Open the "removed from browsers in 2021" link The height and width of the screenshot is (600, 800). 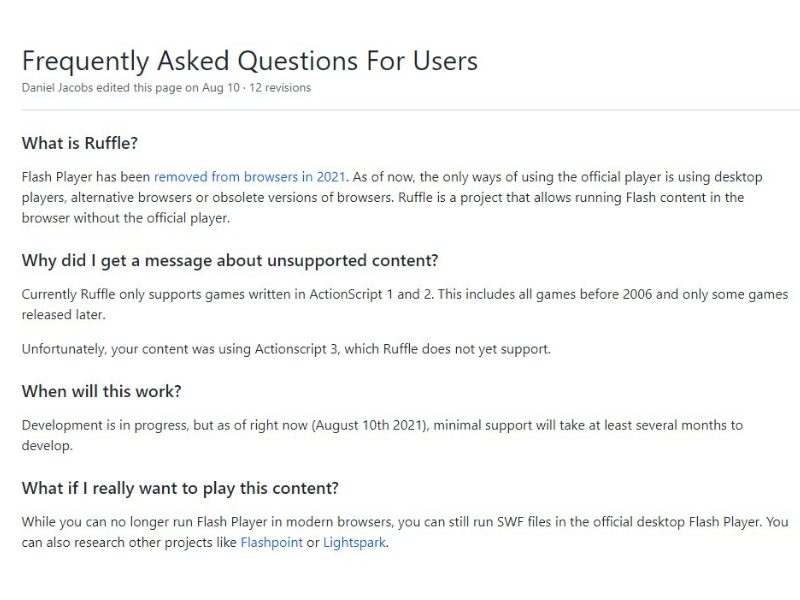click(x=249, y=177)
